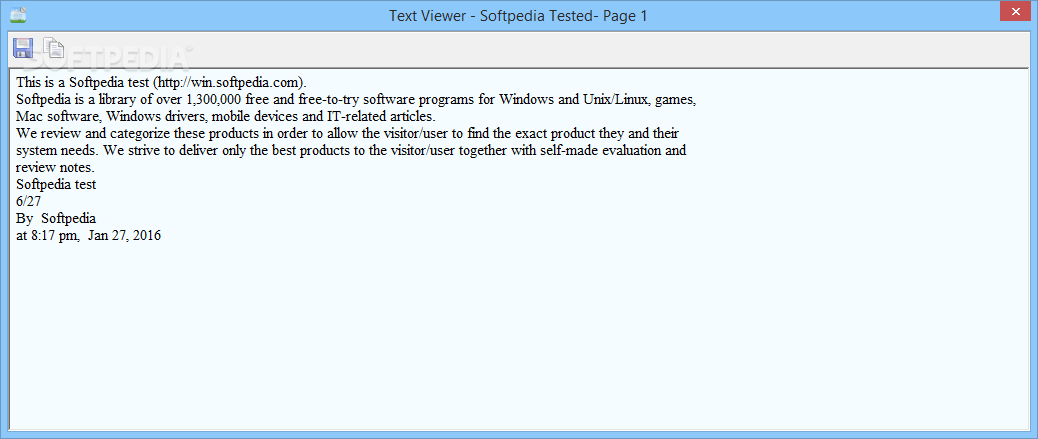Image resolution: width=1038 pixels, height=439 pixels.
Task: Click the 'at 8:17 pm' time text
Action: 46,235
